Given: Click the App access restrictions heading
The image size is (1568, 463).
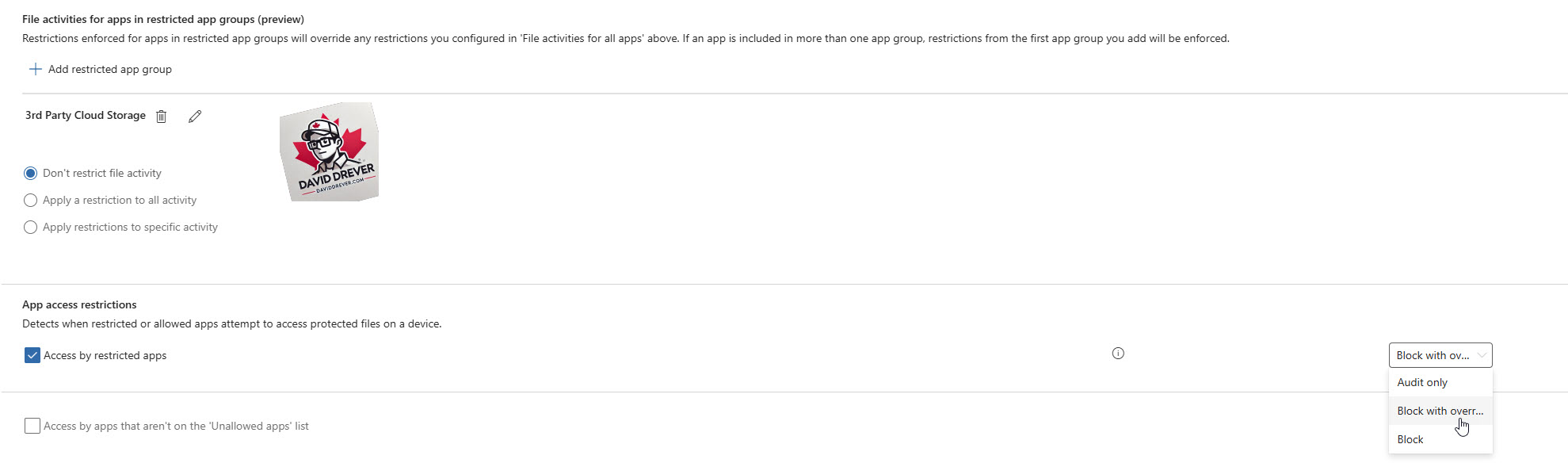Looking at the screenshot, I should click(79, 304).
